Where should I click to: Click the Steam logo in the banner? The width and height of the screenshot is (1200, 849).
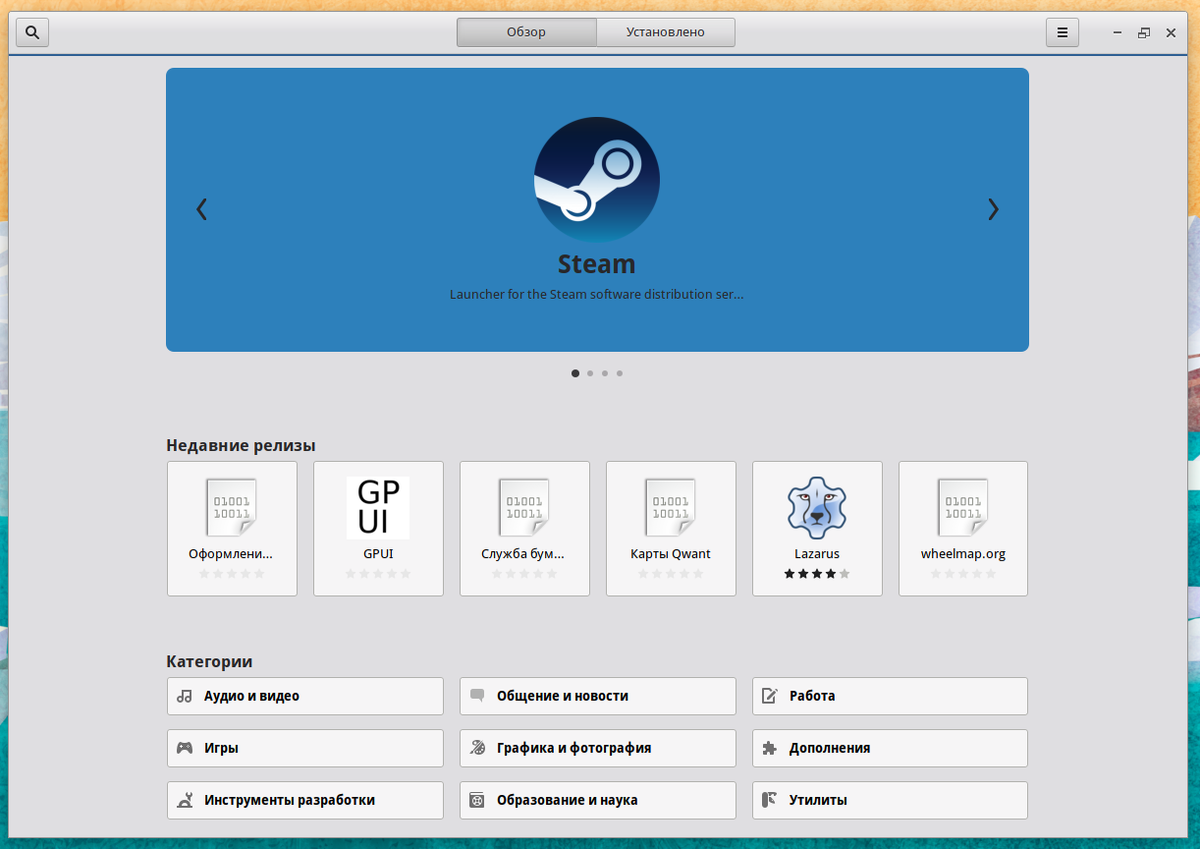[597, 179]
